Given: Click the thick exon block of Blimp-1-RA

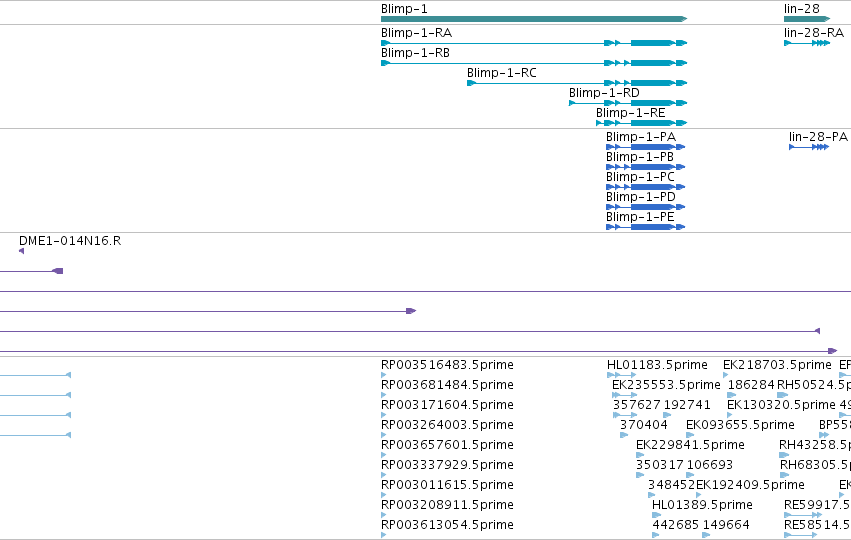Looking at the screenshot, I should 651,43.
